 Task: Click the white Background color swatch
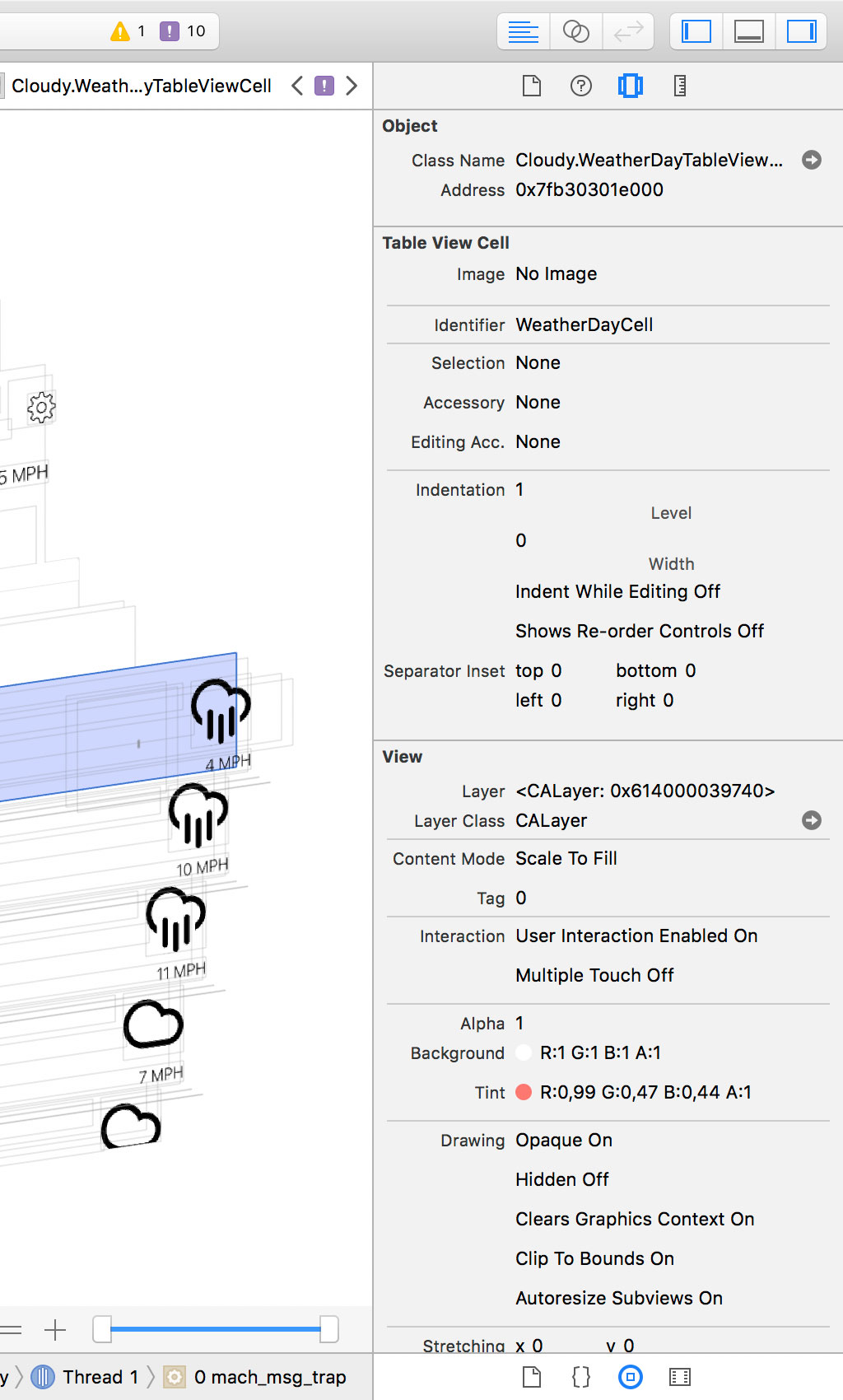point(524,1052)
